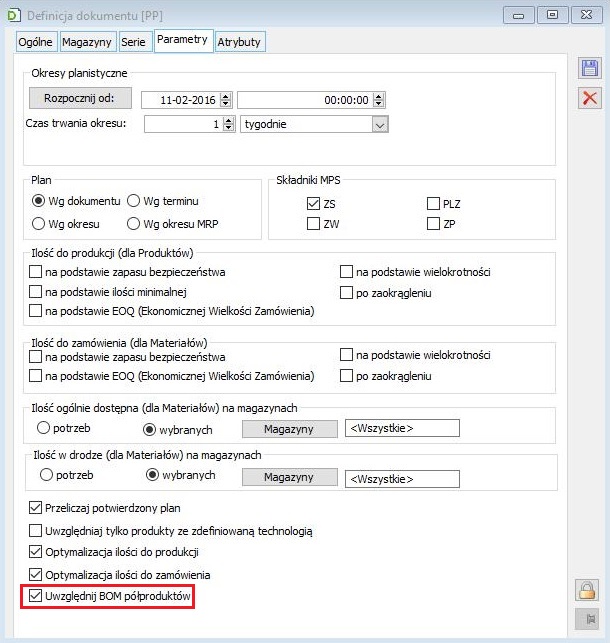The height and width of the screenshot is (643, 610).
Task: Click Magazyny button for Ilość ogólnie dostępna
Action: [x=289, y=429]
